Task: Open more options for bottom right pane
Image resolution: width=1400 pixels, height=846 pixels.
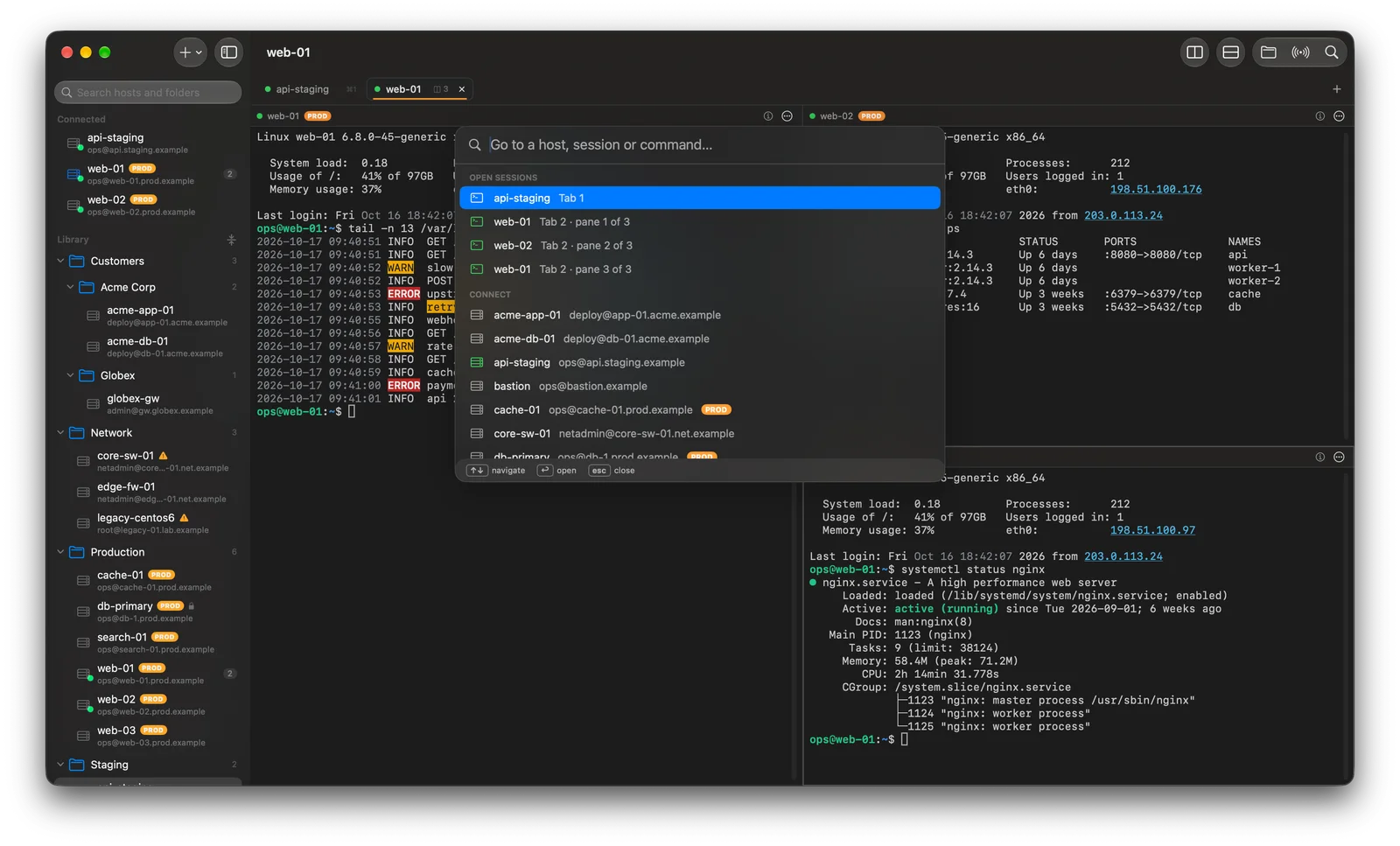Action: point(1339,458)
